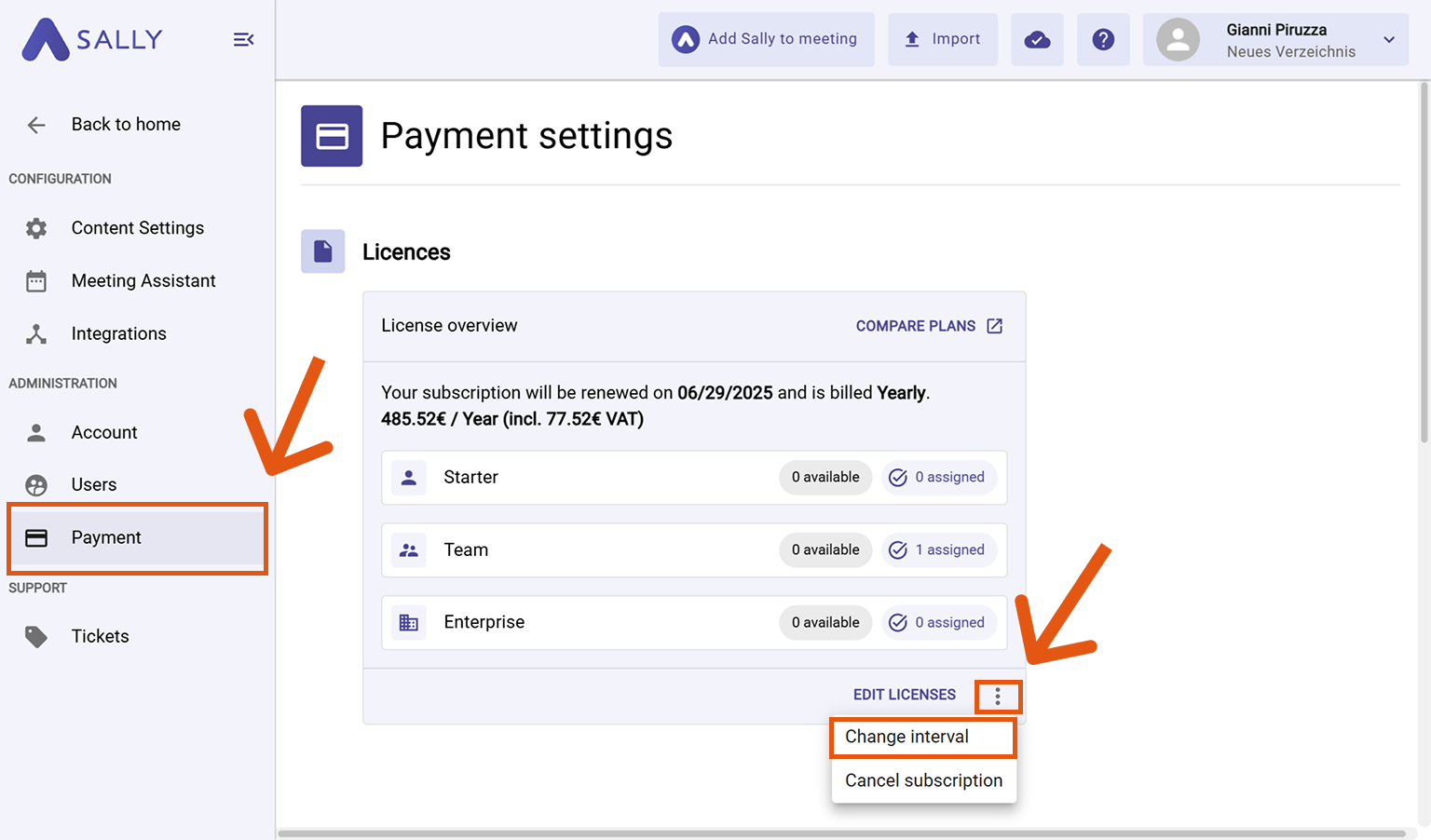The image size is (1431, 840).
Task: Click the 485.52€ / Year price text
Action: click(512, 419)
